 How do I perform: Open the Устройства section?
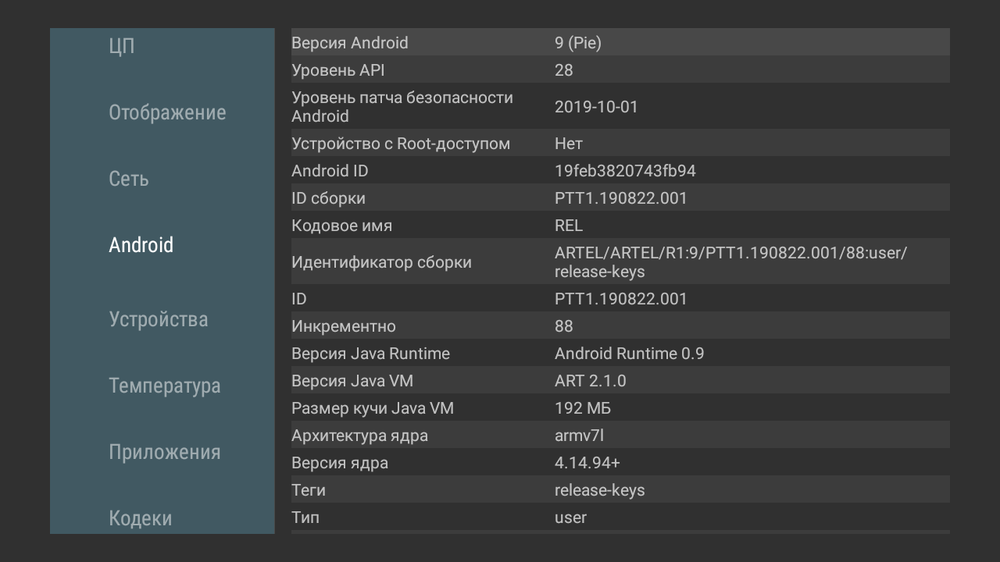[158, 320]
